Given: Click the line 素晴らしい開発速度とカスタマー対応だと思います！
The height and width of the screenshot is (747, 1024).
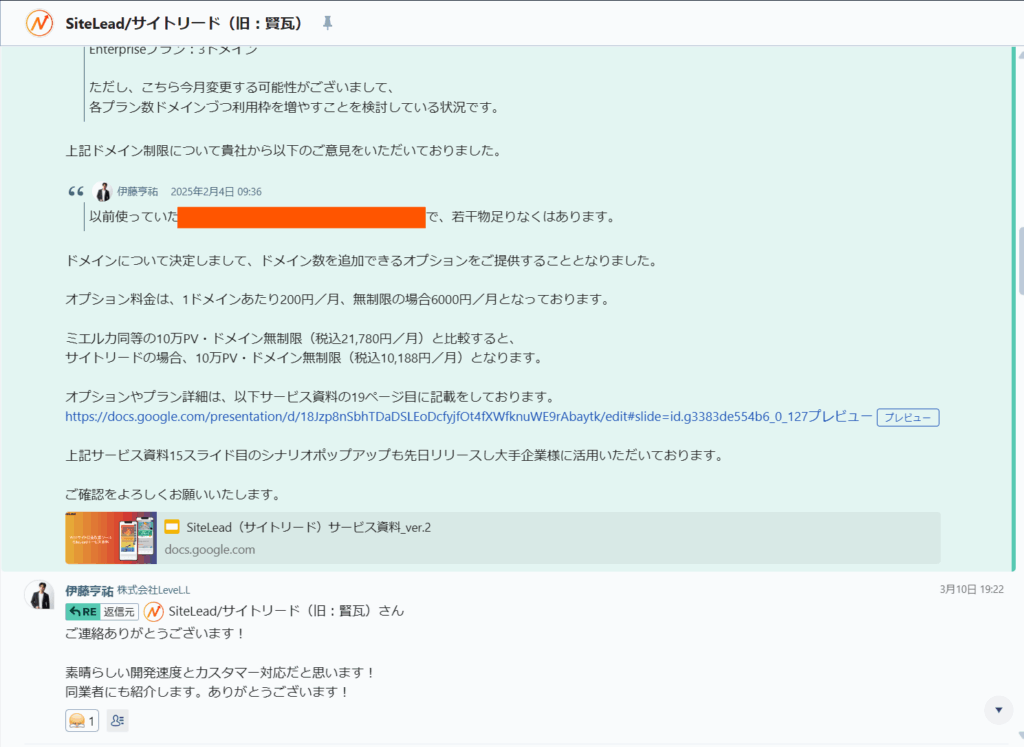Looking at the screenshot, I should coord(221,673).
